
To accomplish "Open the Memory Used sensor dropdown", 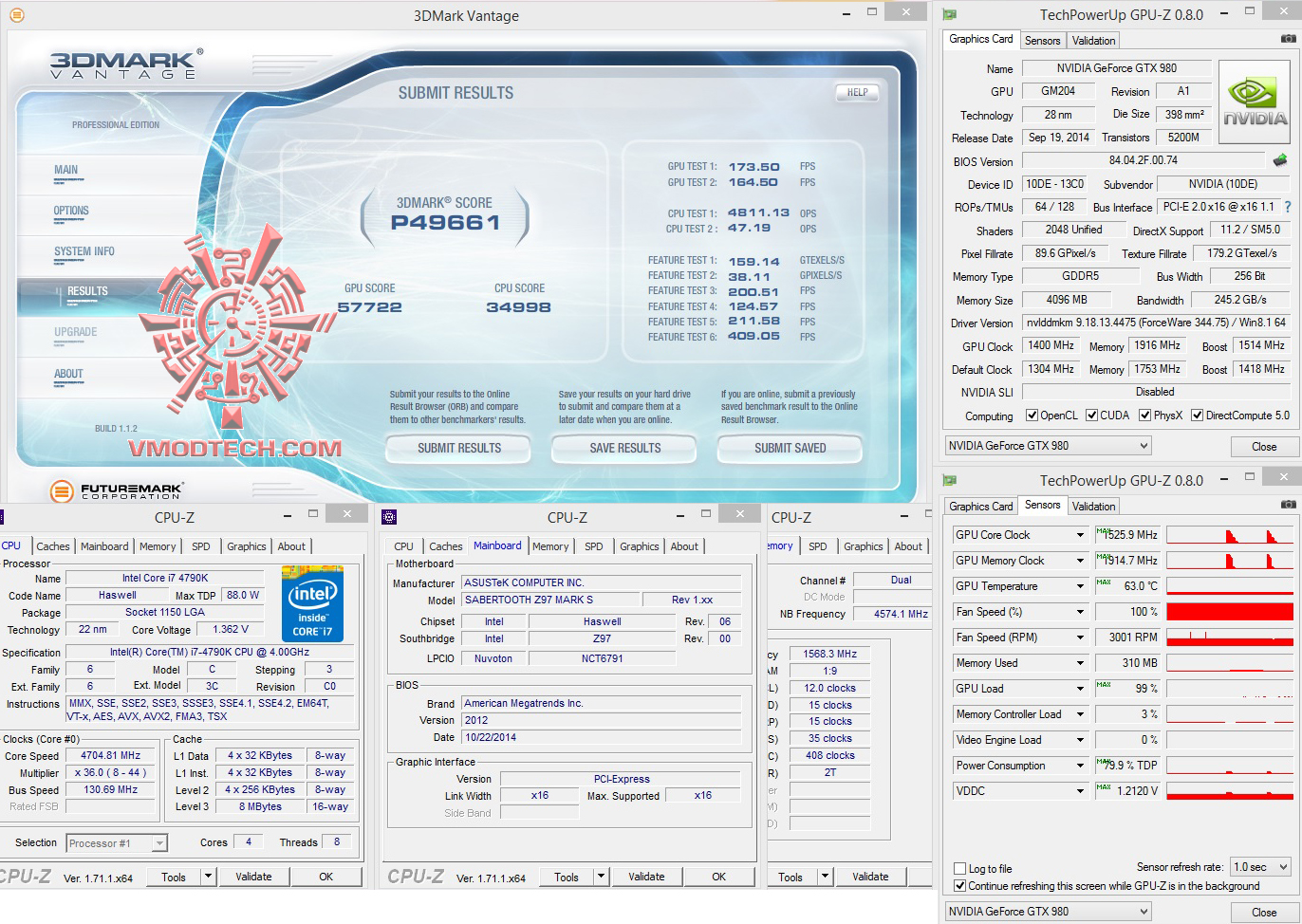I will click(1080, 663).
